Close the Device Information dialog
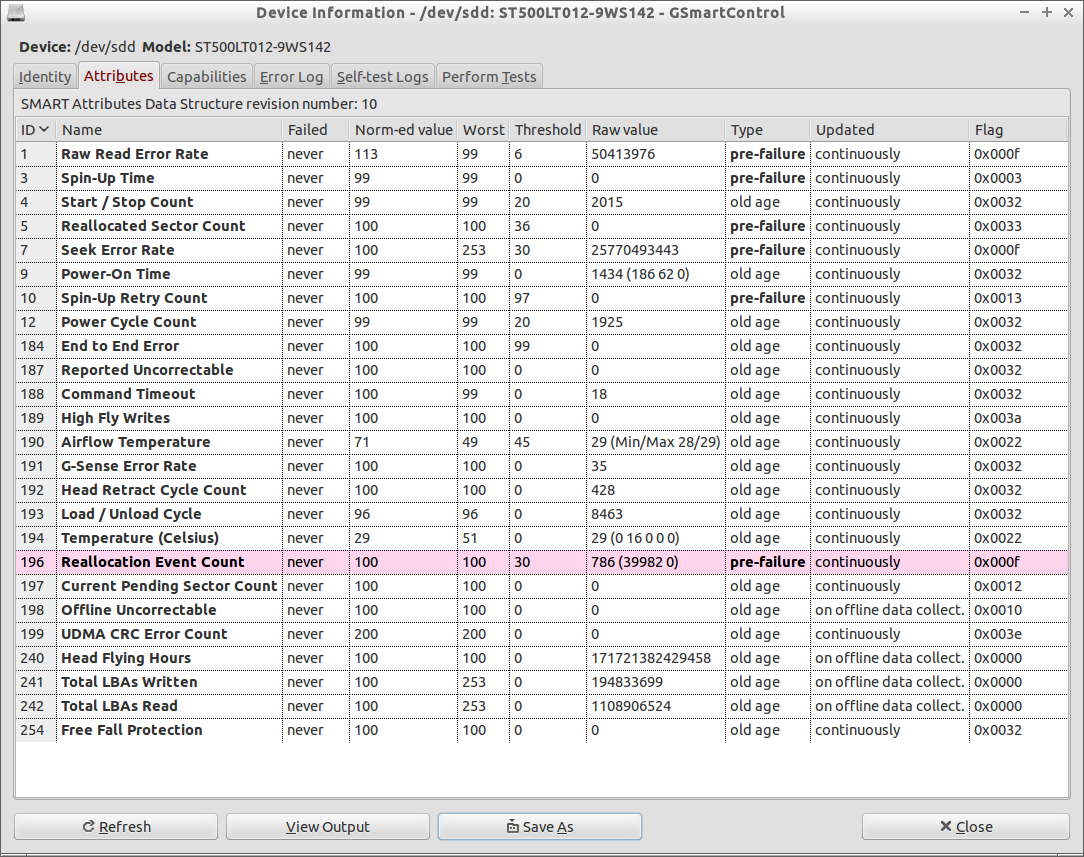Viewport: 1084px width, 857px height. [966, 827]
